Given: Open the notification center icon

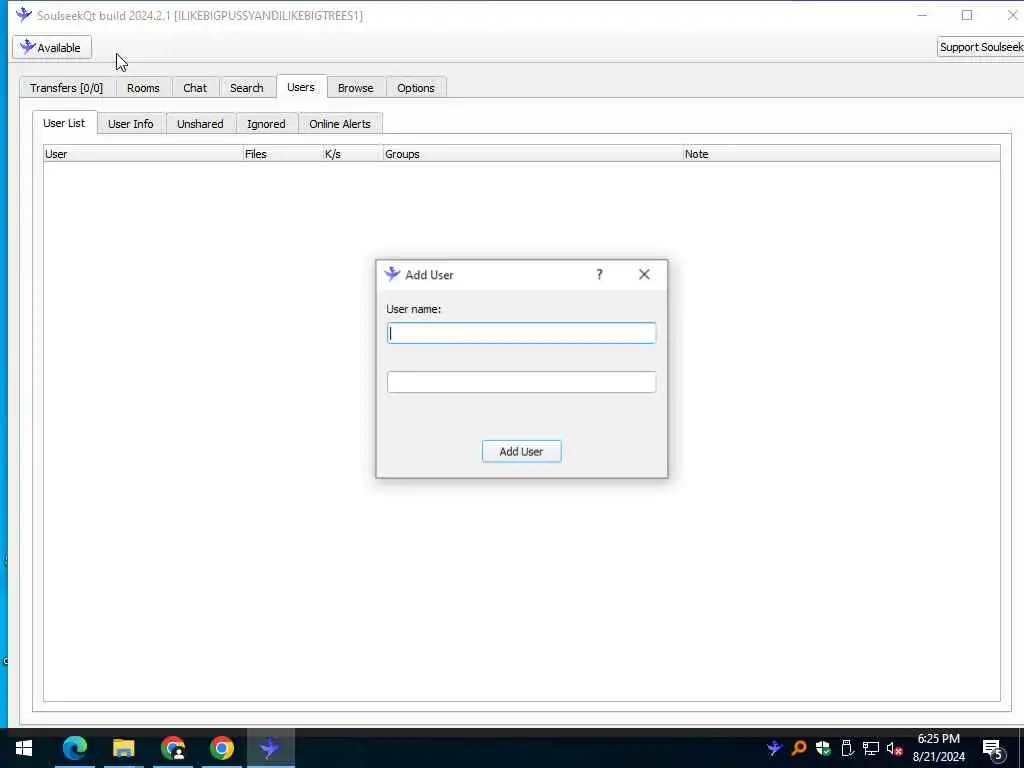Looking at the screenshot, I should tap(993, 748).
